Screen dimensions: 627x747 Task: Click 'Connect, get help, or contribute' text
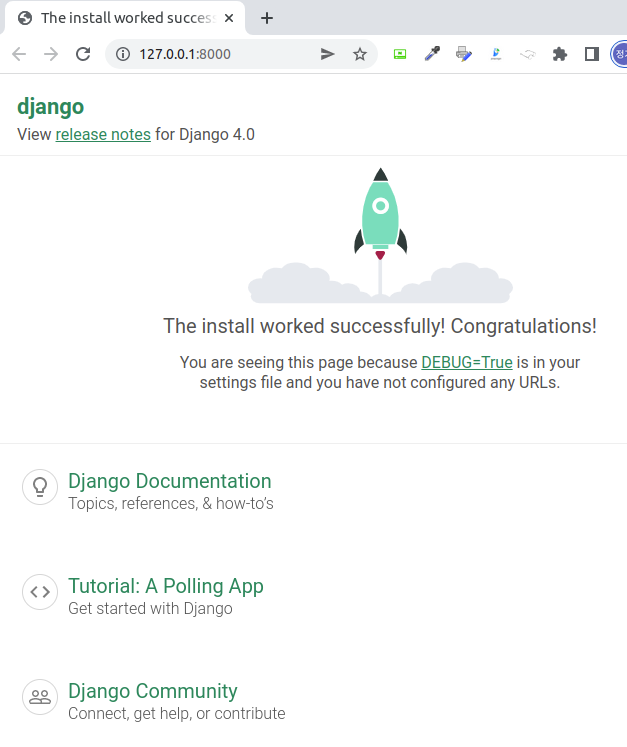pyautogui.click(x=177, y=714)
